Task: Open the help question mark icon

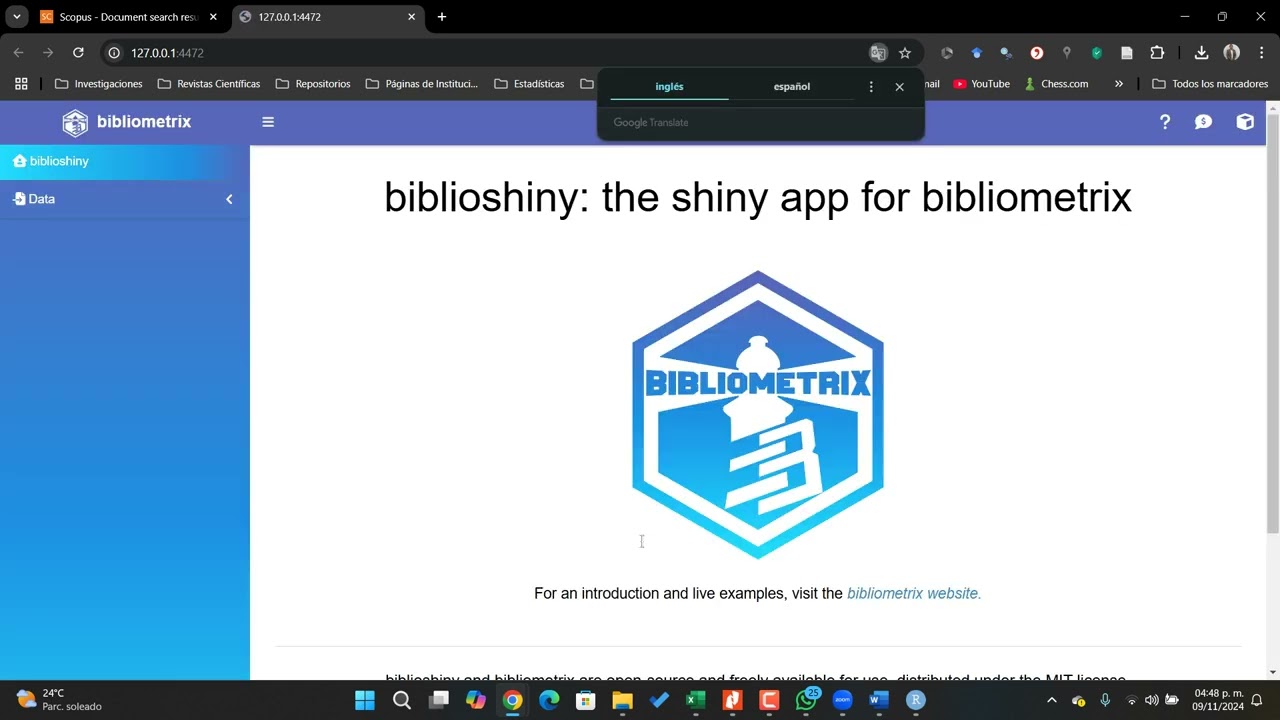Action: pos(1165,122)
